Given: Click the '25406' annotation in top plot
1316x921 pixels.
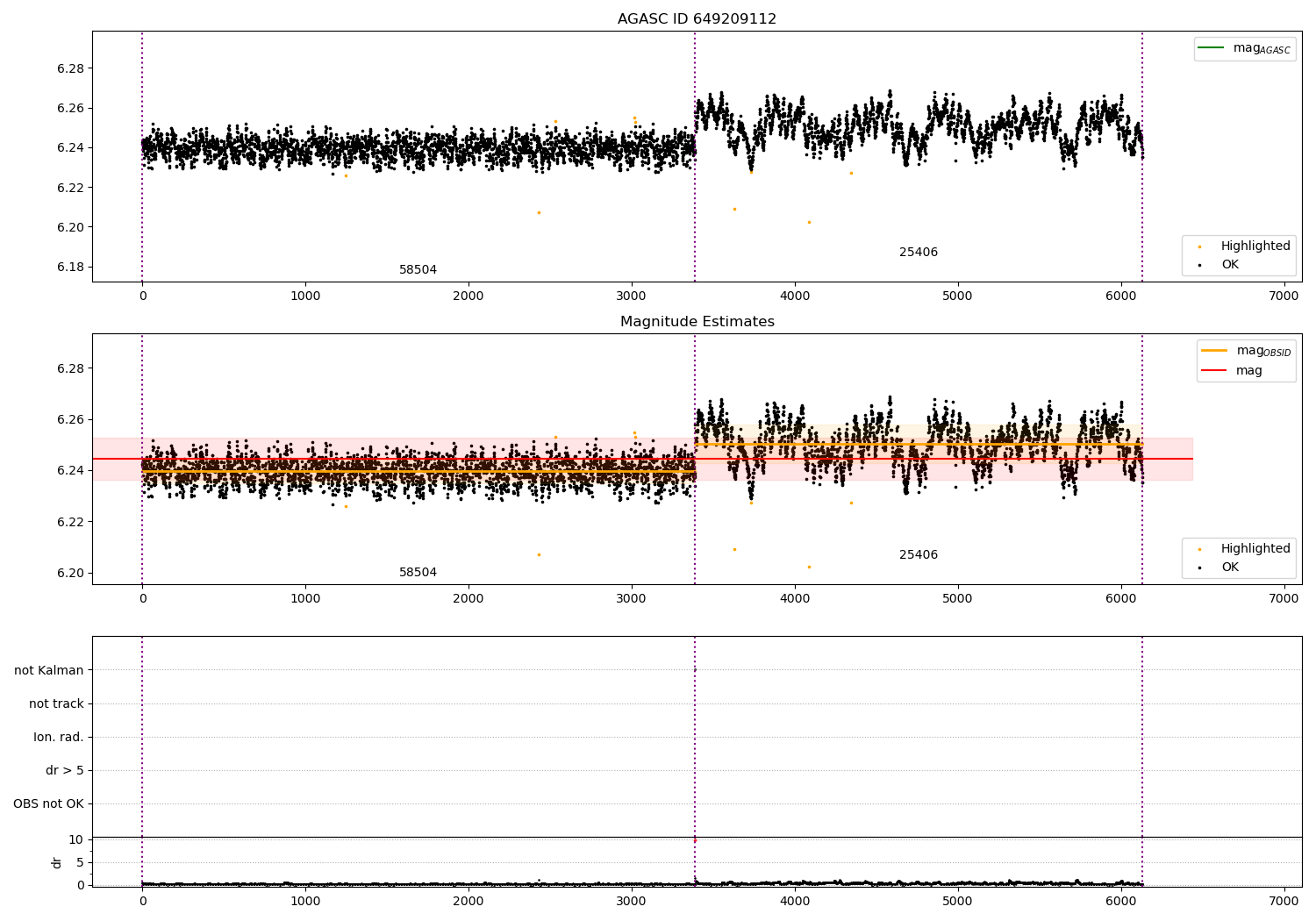Looking at the screenshot, I should [919, 253].
